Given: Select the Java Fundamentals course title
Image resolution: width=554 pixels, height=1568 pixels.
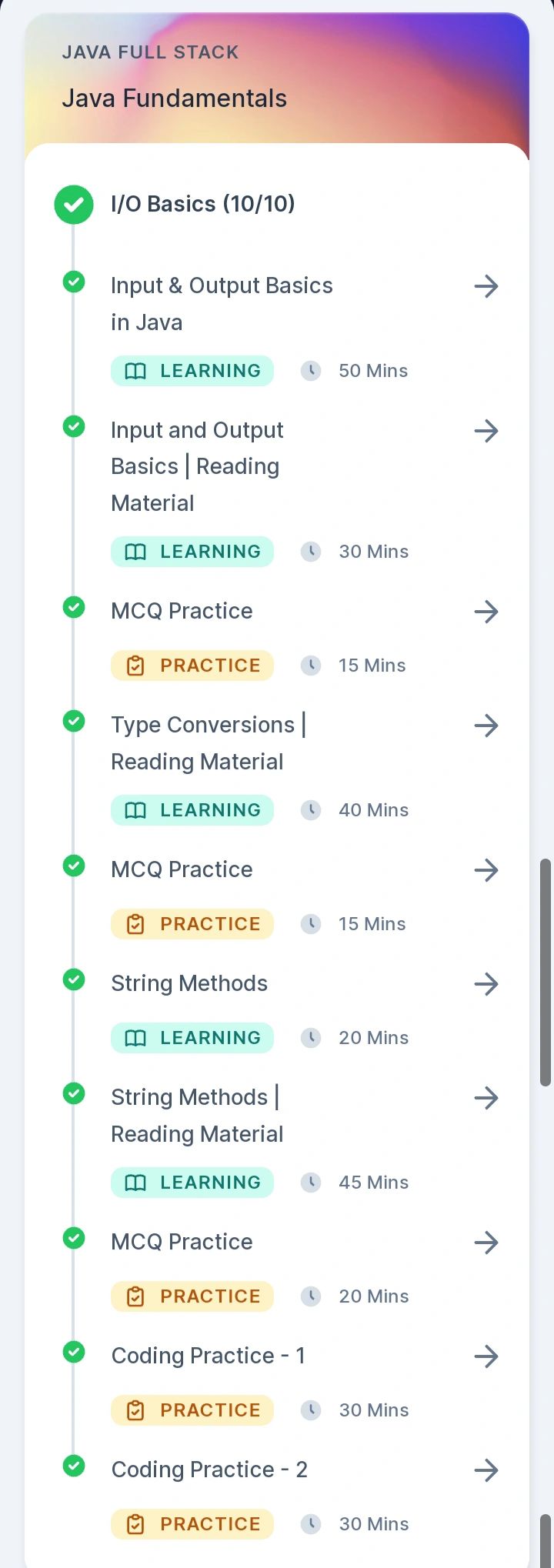Looking at the screenshot, I should click(x=174, y=98).
